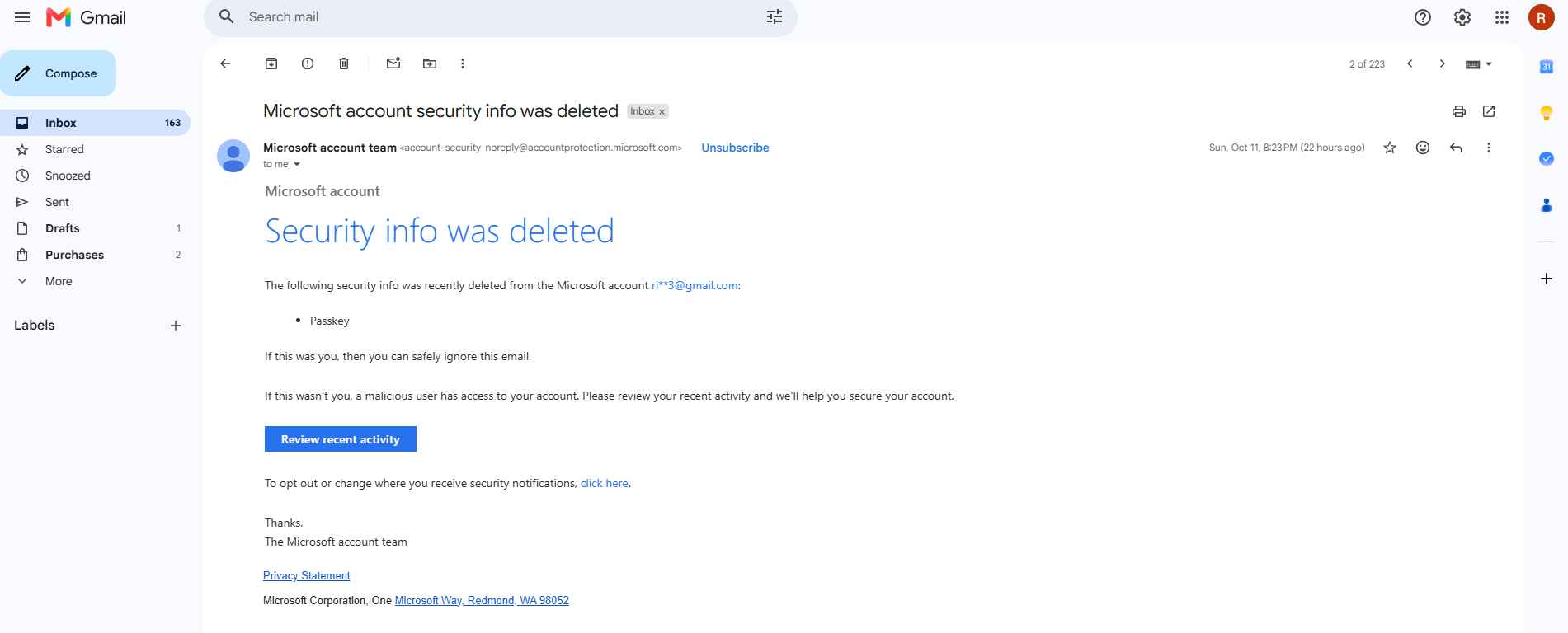This screenshot has width=1568, height=633.
Task: Get add-ons with plus icon
Action: [x=1547, y=279]
